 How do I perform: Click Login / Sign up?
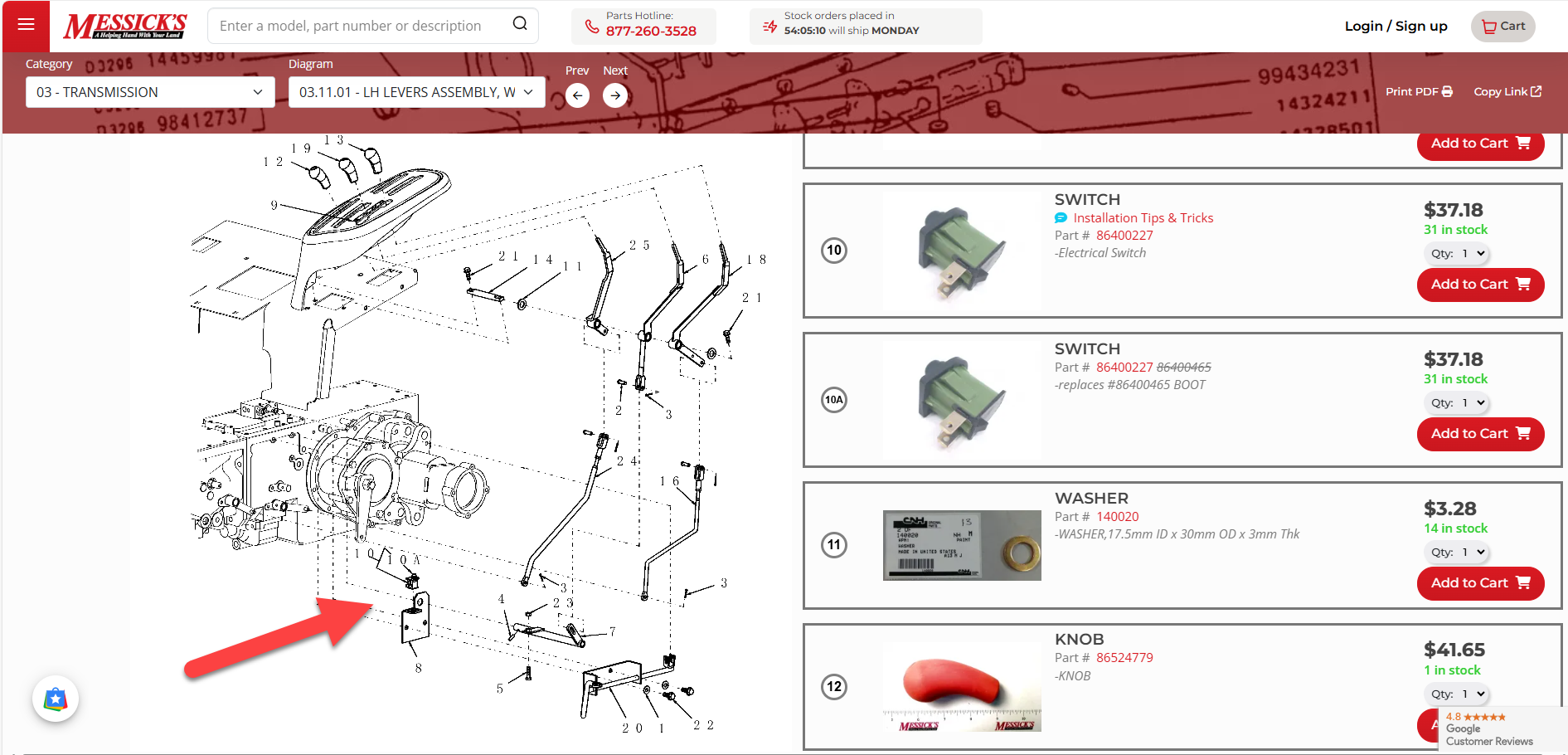tap(1396, 27)
